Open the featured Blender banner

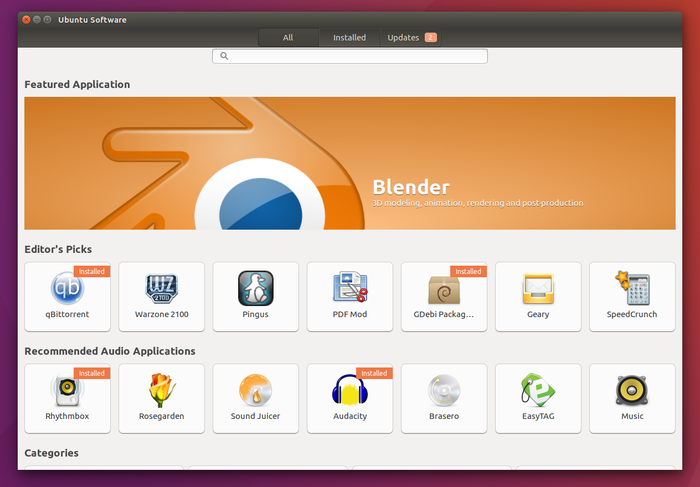pos(350,163)
